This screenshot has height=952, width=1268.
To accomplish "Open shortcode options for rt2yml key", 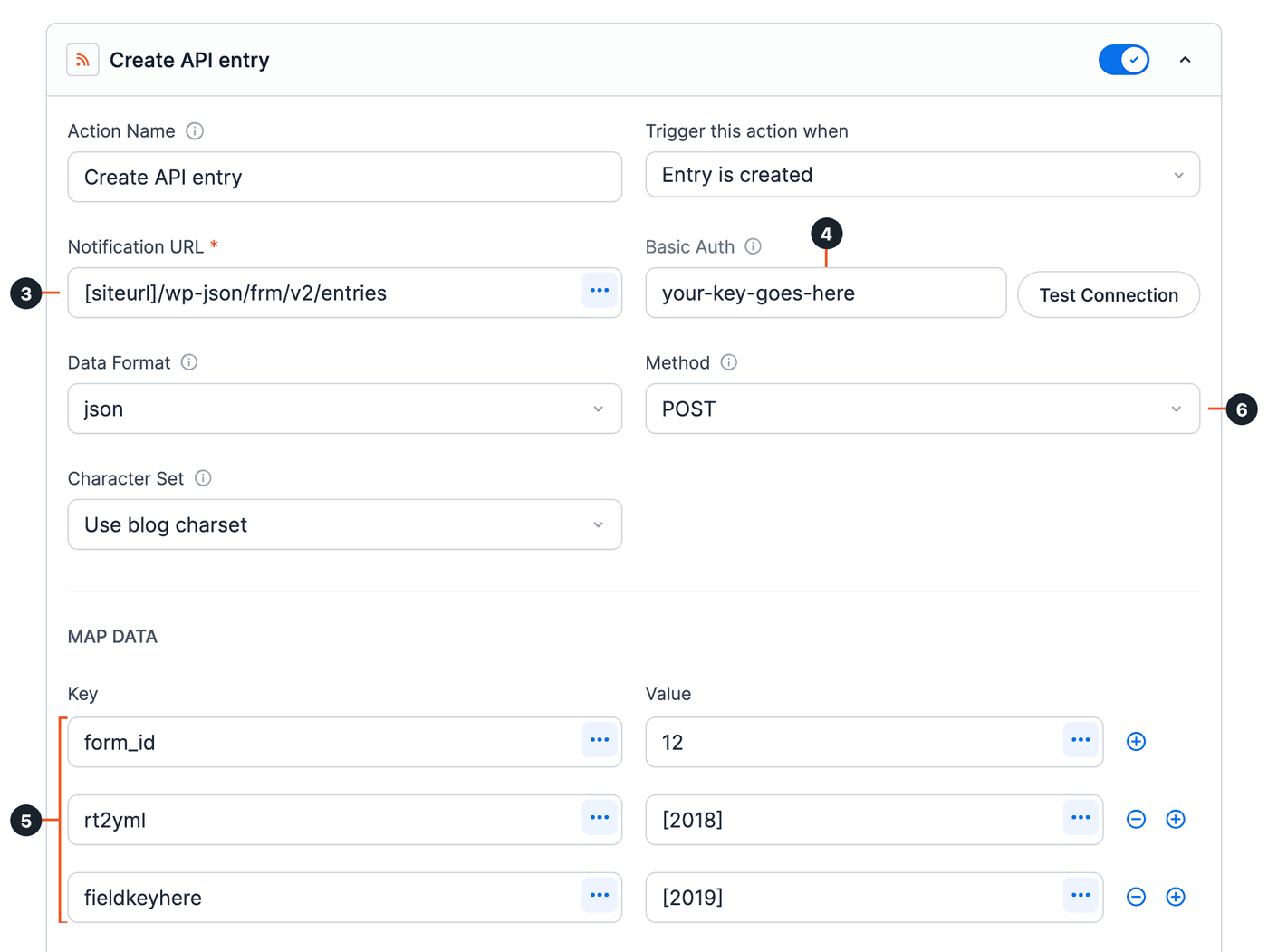I will 600,818.
